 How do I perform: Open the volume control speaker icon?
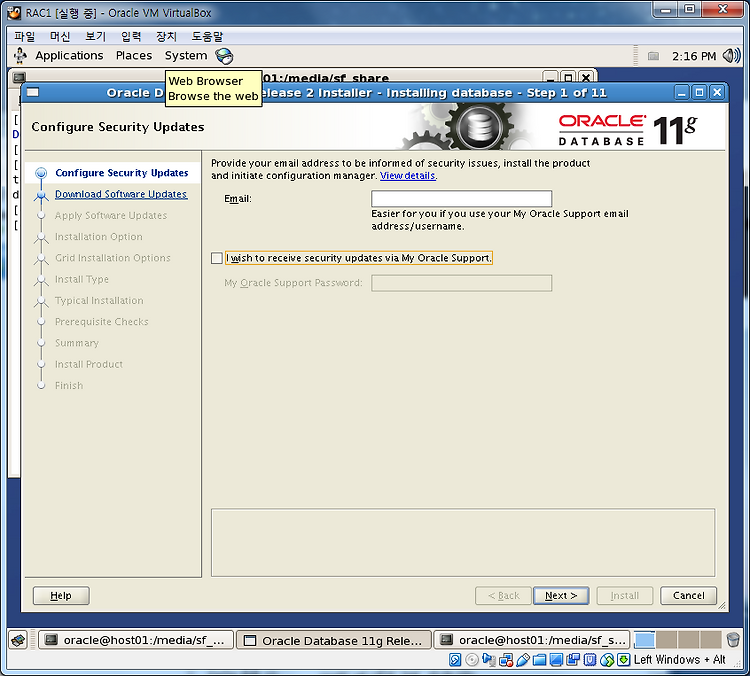[x=731, y=56]
